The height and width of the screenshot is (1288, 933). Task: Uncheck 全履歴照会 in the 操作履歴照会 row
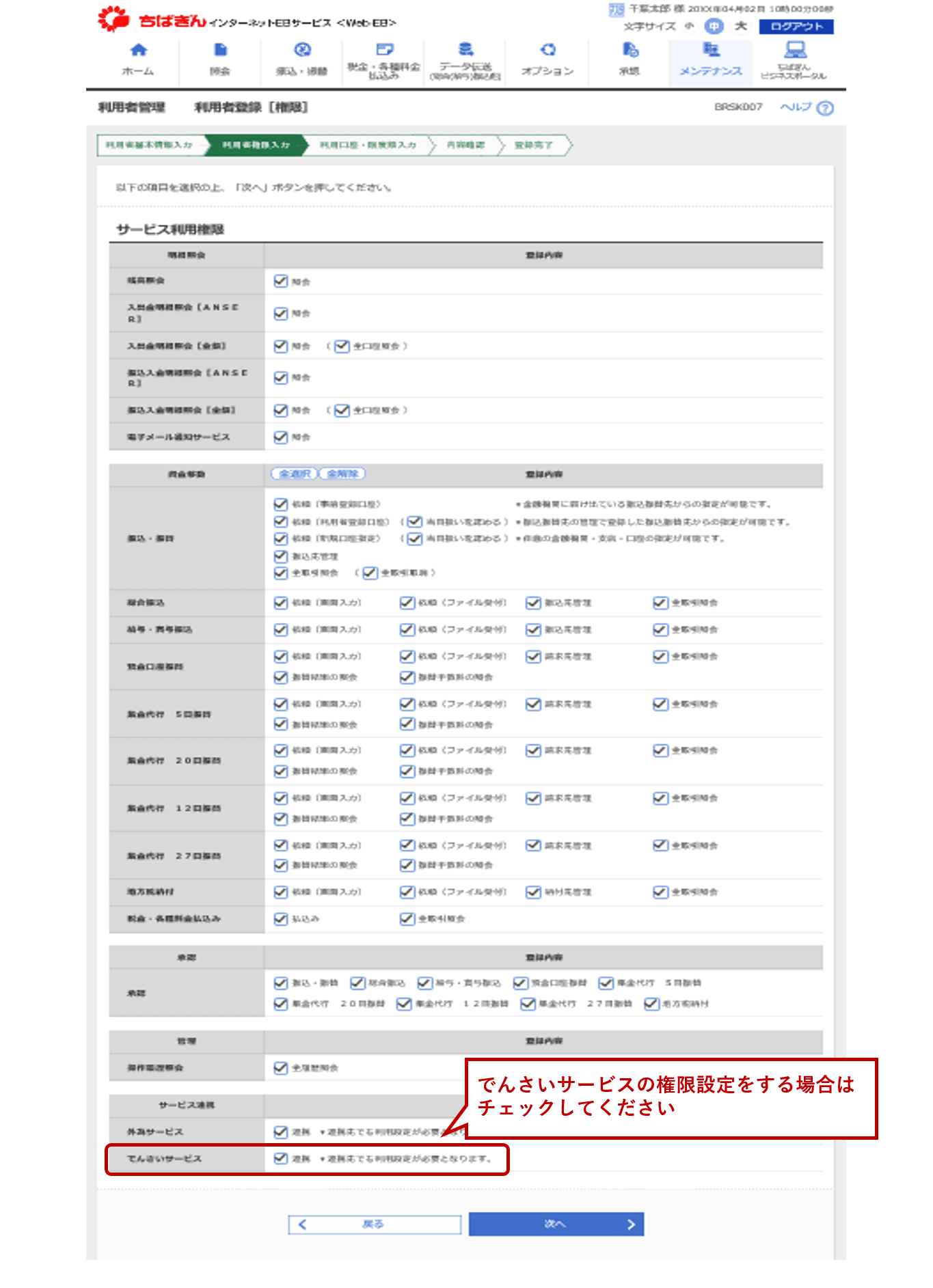click(280, 1067)
